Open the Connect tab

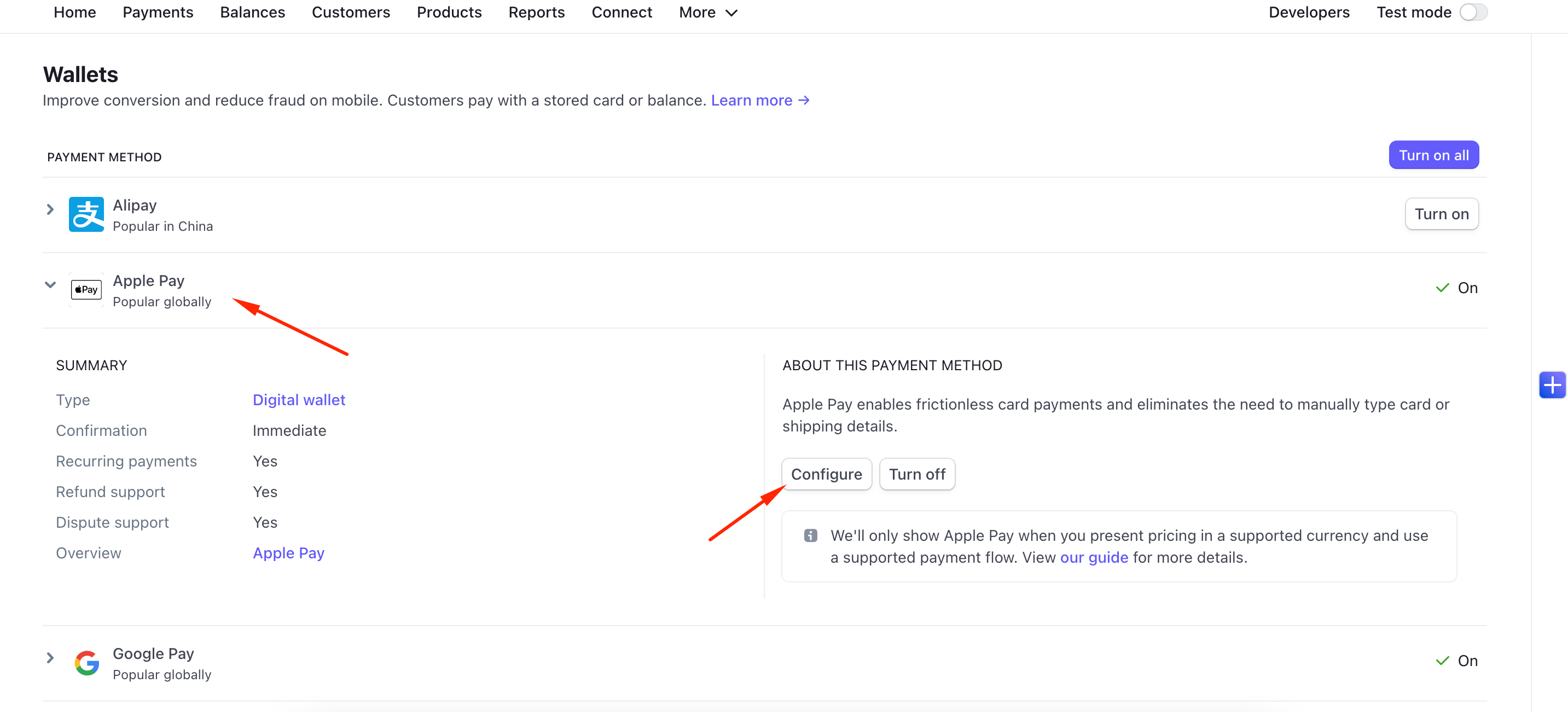(622, 12)
